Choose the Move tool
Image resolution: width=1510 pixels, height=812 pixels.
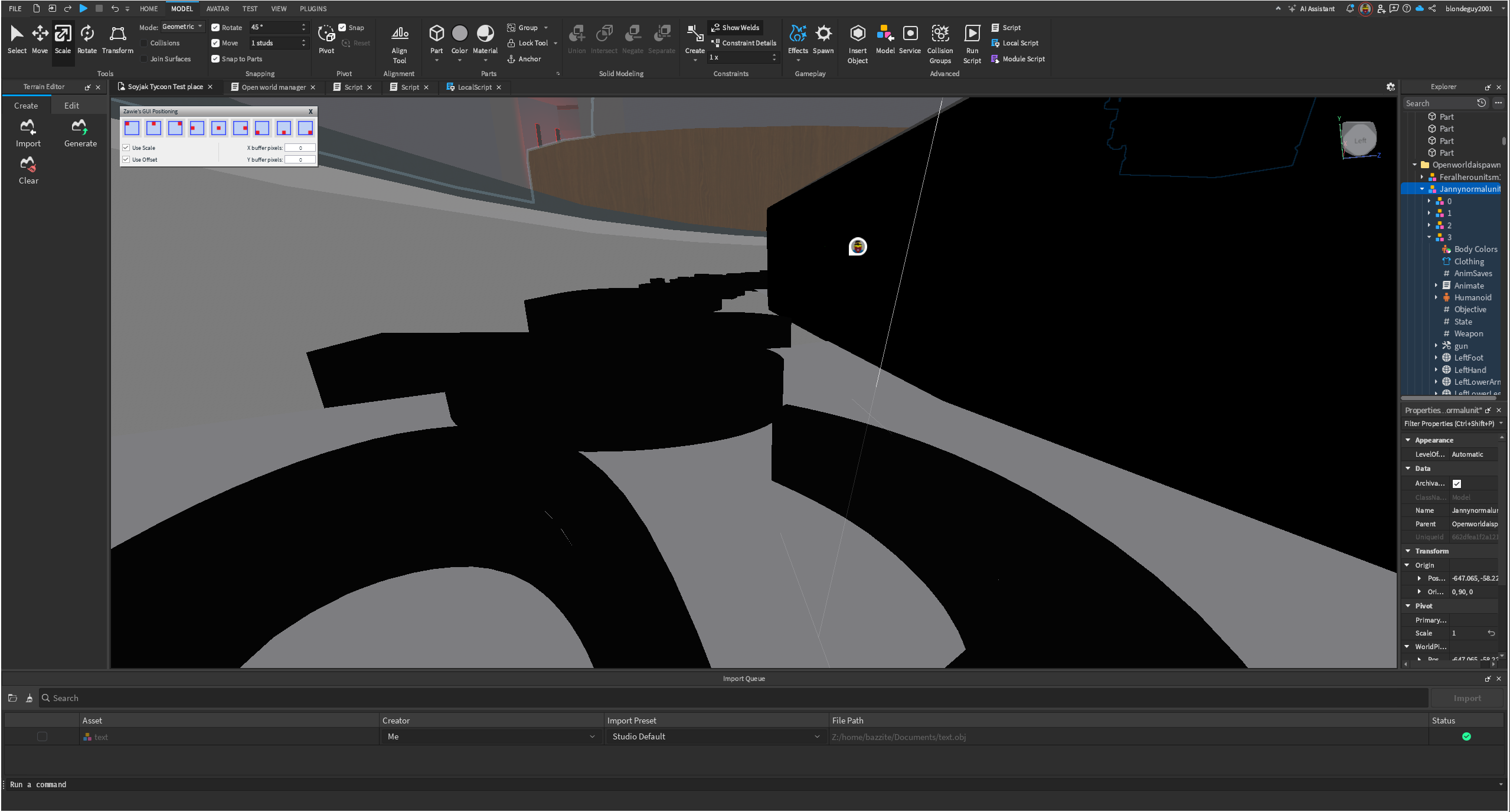40,39
